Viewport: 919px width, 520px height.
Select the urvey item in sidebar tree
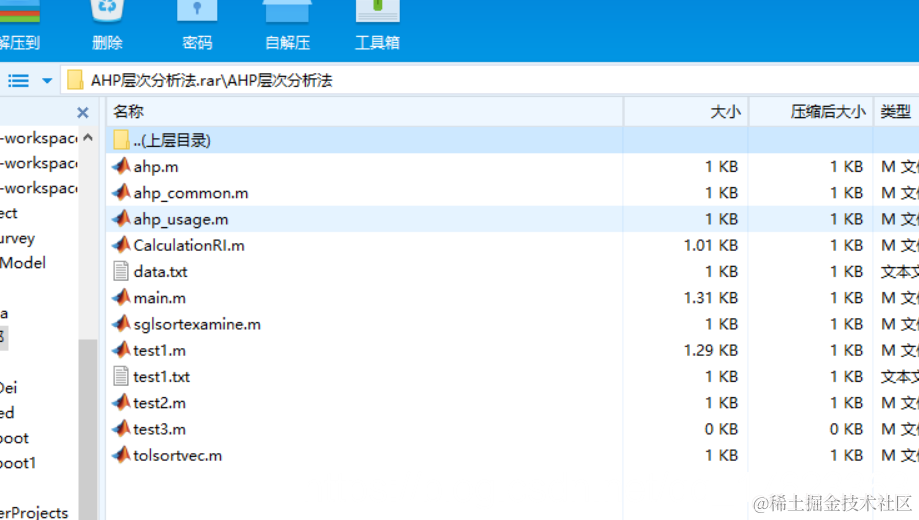pyautogui.click(x=18, y=239)
